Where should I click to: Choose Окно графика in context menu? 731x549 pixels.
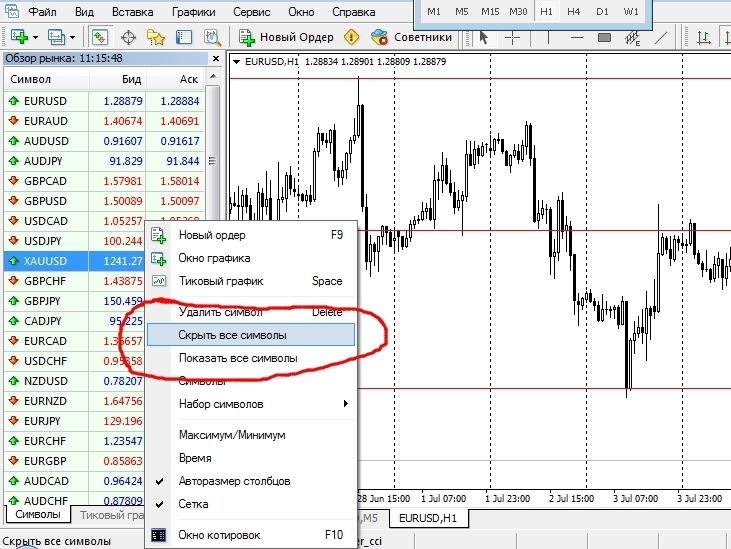tap(252, 258)
